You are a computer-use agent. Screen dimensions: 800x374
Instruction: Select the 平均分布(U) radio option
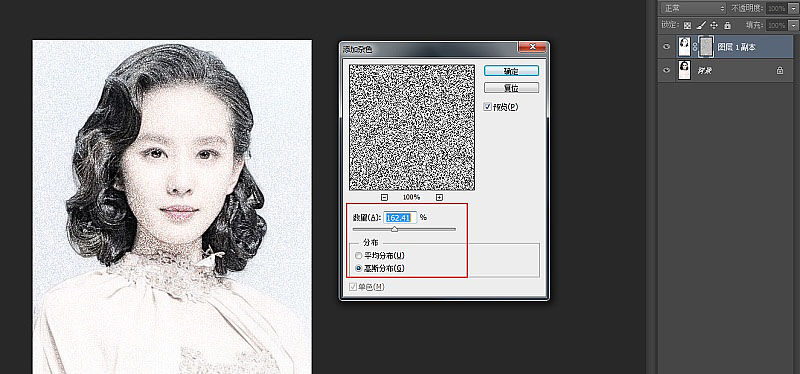pos(359,255)
